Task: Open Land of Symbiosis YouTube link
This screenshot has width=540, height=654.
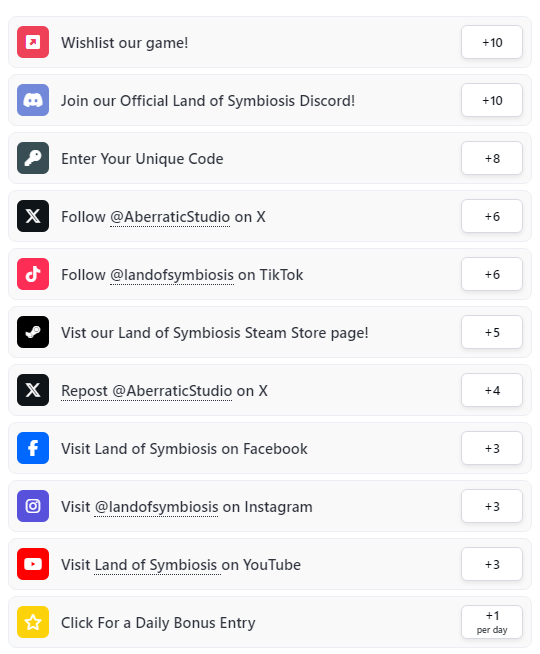Action: coord(157,565)
